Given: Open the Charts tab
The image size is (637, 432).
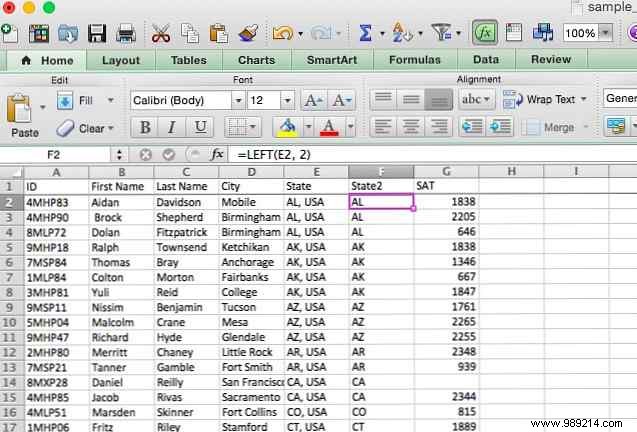Looking at the screenshot, I should click(x=256, y=60).
